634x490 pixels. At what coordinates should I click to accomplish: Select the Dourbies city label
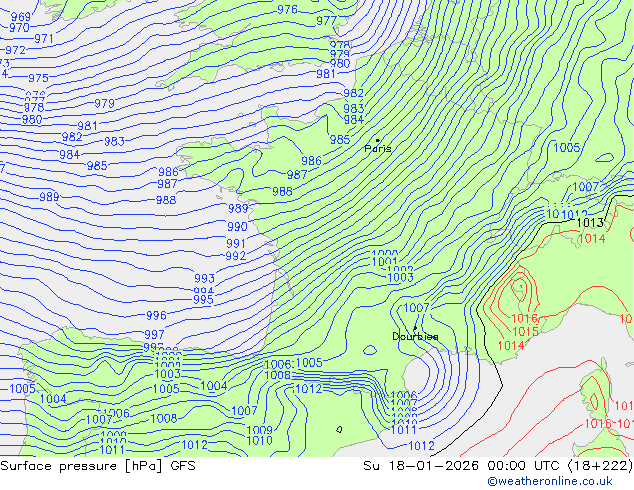(415, 336)
